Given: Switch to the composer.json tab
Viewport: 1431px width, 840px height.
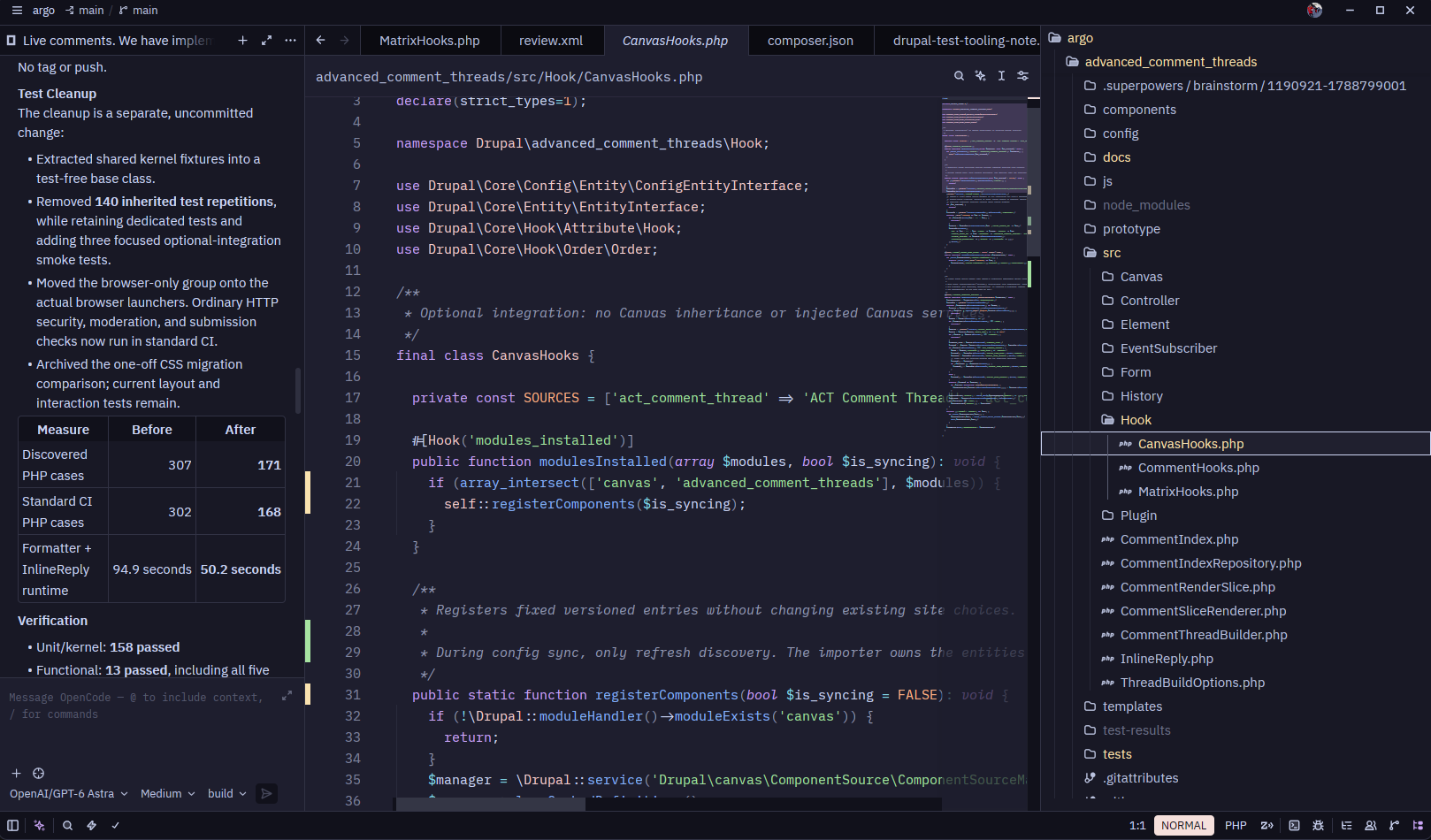Looking at the screenshot, I should 810,41.
